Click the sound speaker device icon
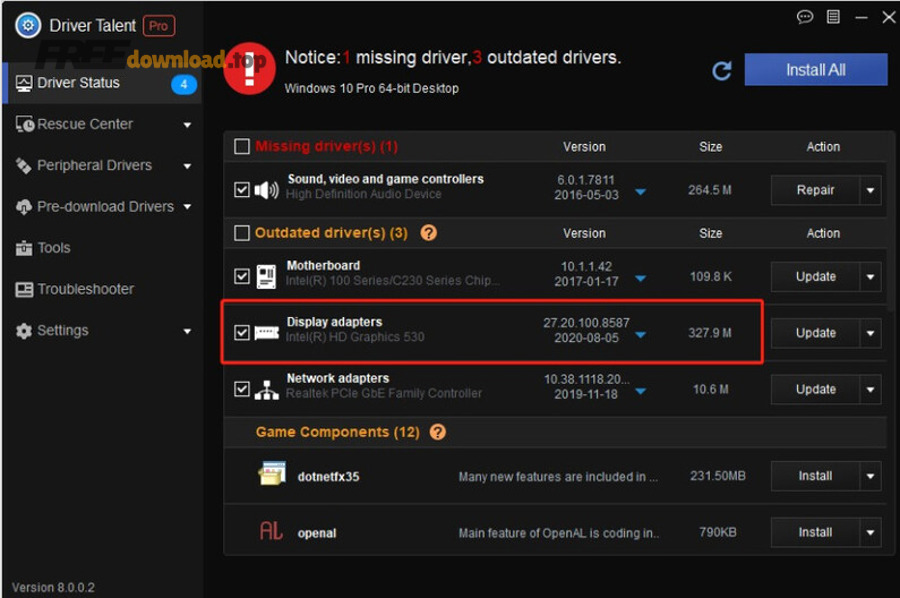900x598 pixels. click(x=266, y=189)
